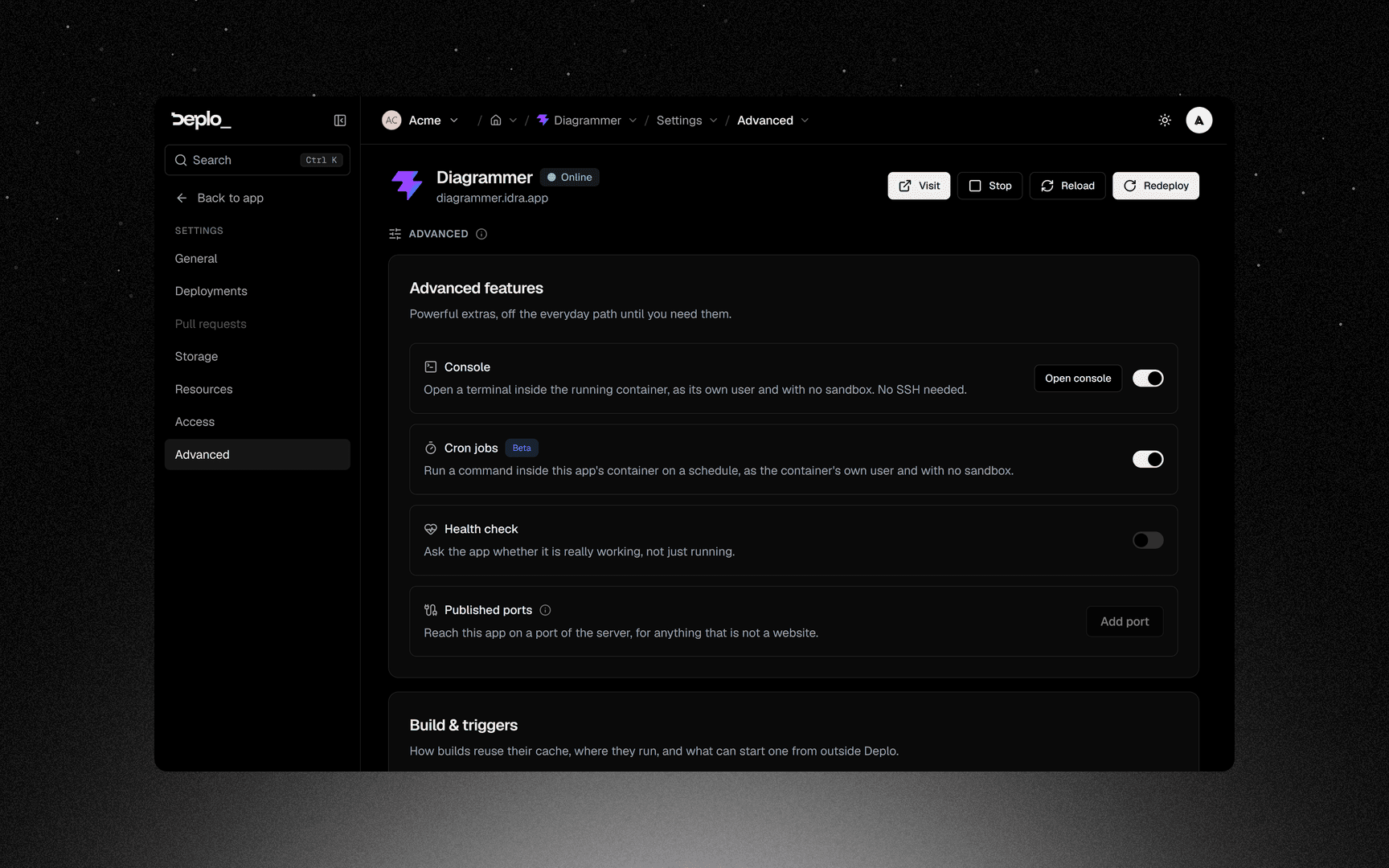Stop the Diagrammer app

coord(990,186)
